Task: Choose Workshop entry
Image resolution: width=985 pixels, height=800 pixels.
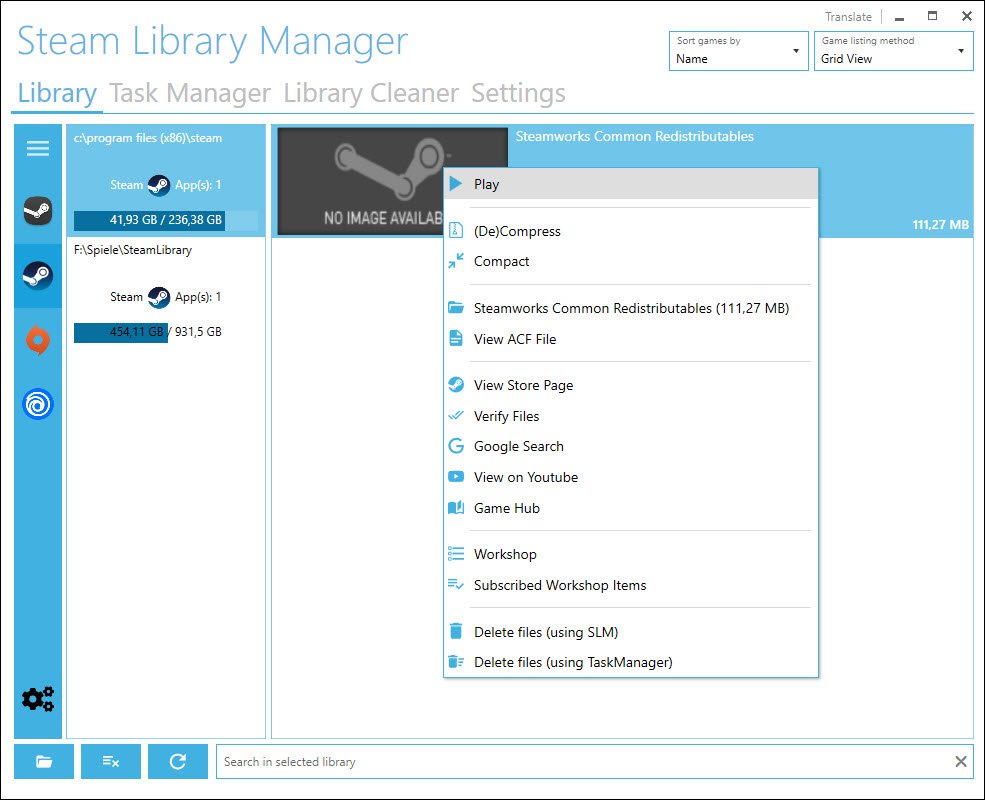Action: click(x=631, y=554)
